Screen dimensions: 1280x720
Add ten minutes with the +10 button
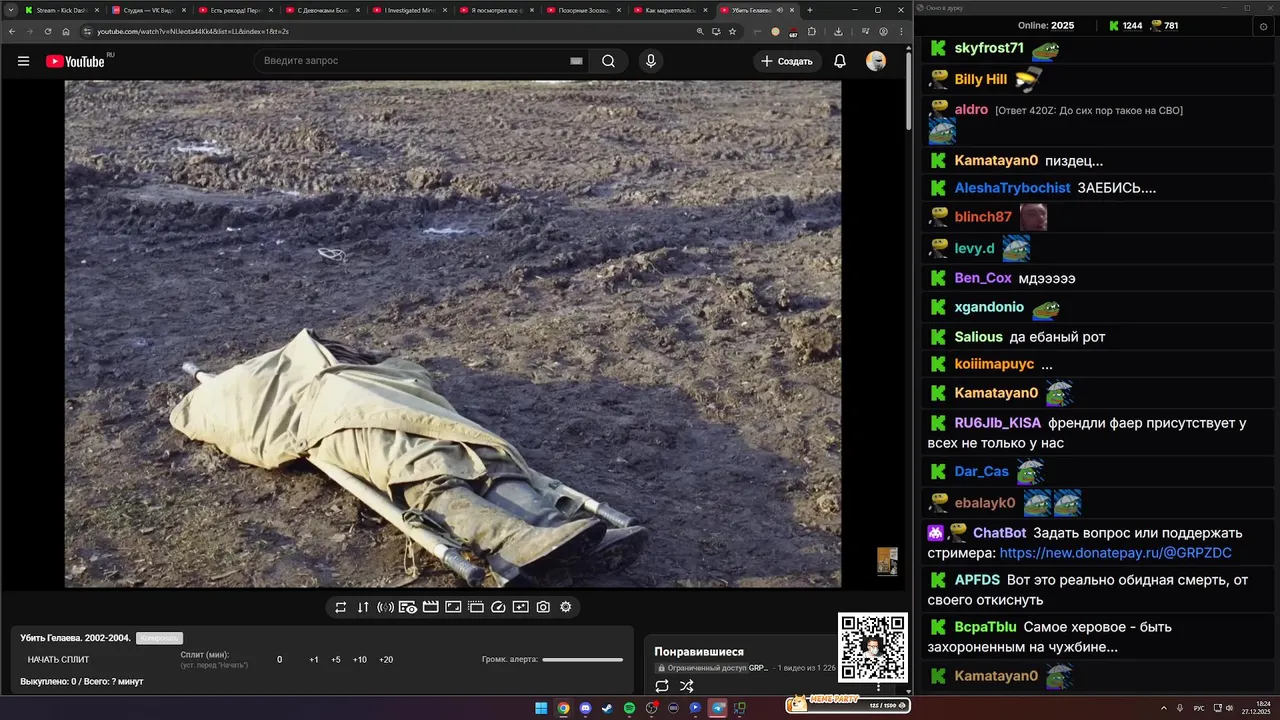(x=360, y=660)
